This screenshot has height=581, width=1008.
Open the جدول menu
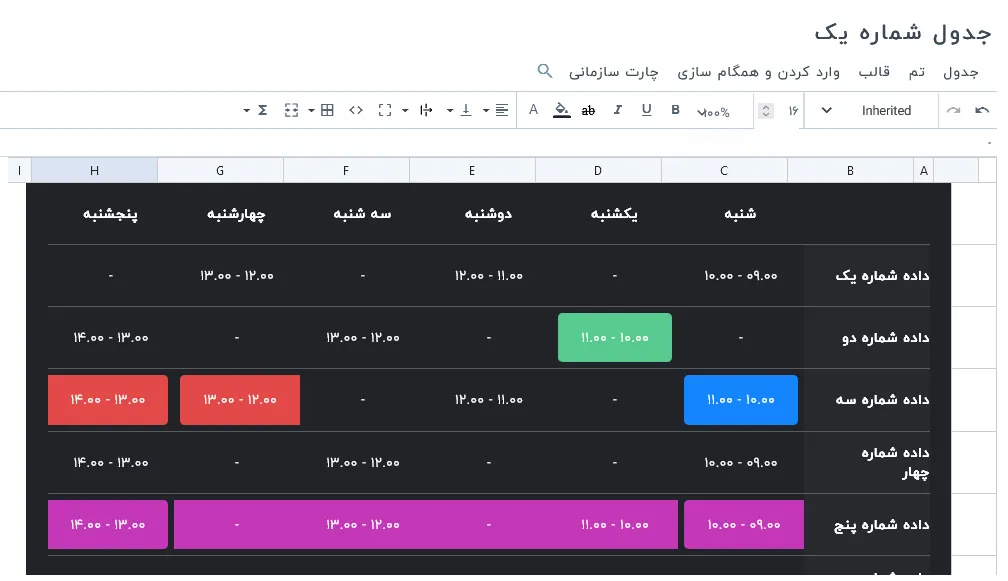(960, 72)
